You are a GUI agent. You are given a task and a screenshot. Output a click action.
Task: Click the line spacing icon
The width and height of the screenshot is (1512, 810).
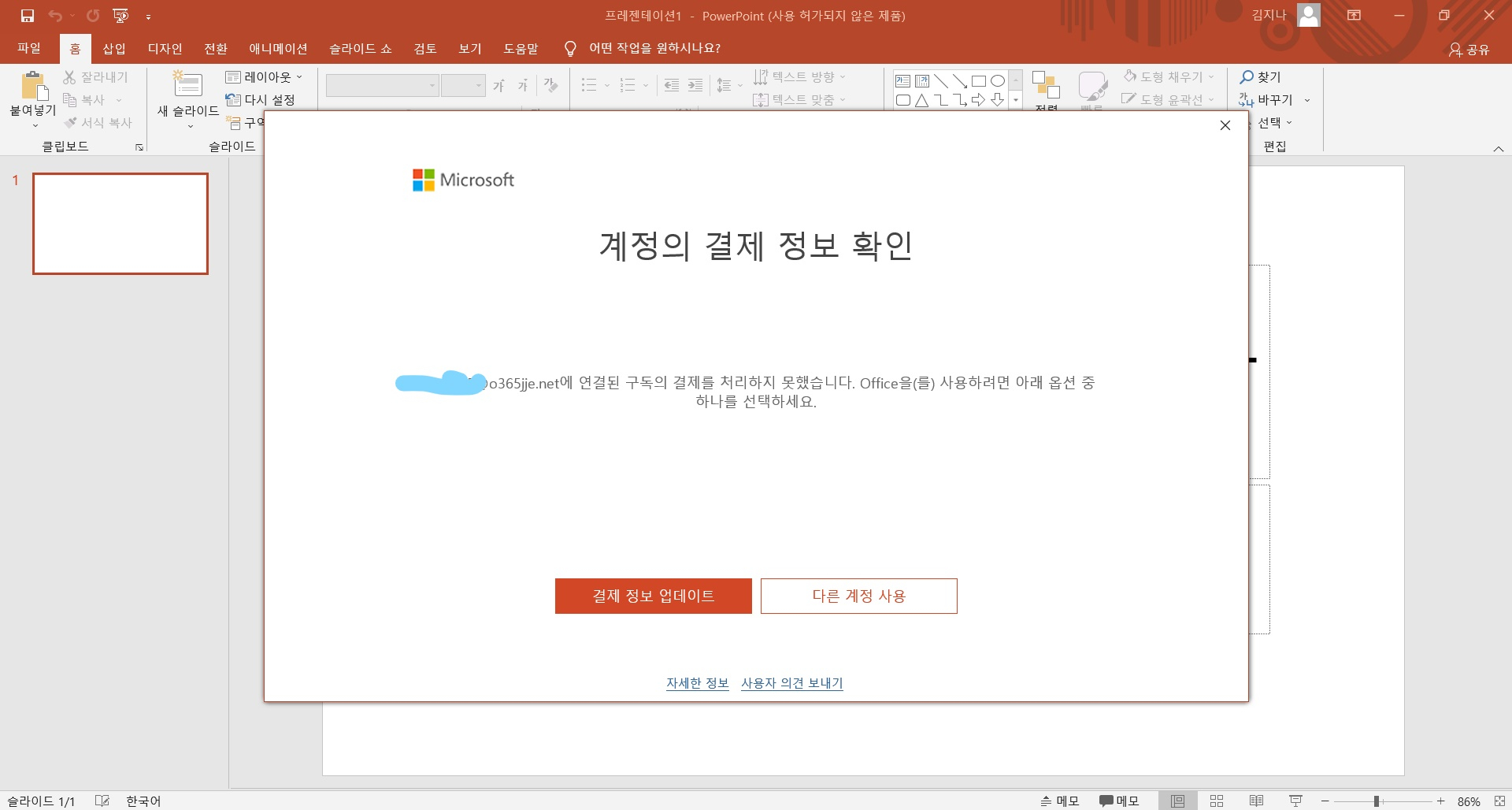724,85
